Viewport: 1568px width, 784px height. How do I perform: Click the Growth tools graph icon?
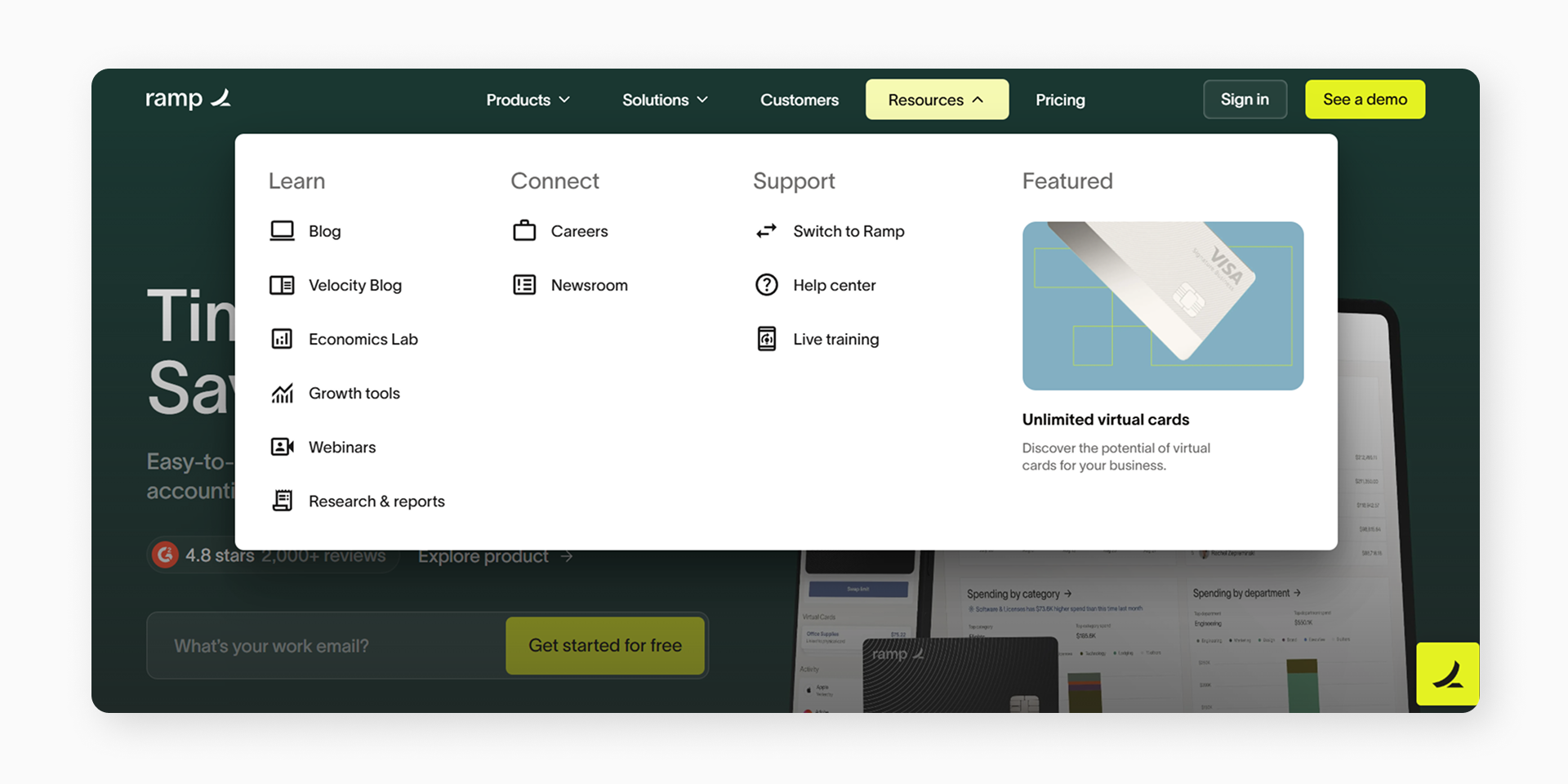pyautogui.click(x=282, y=393)
